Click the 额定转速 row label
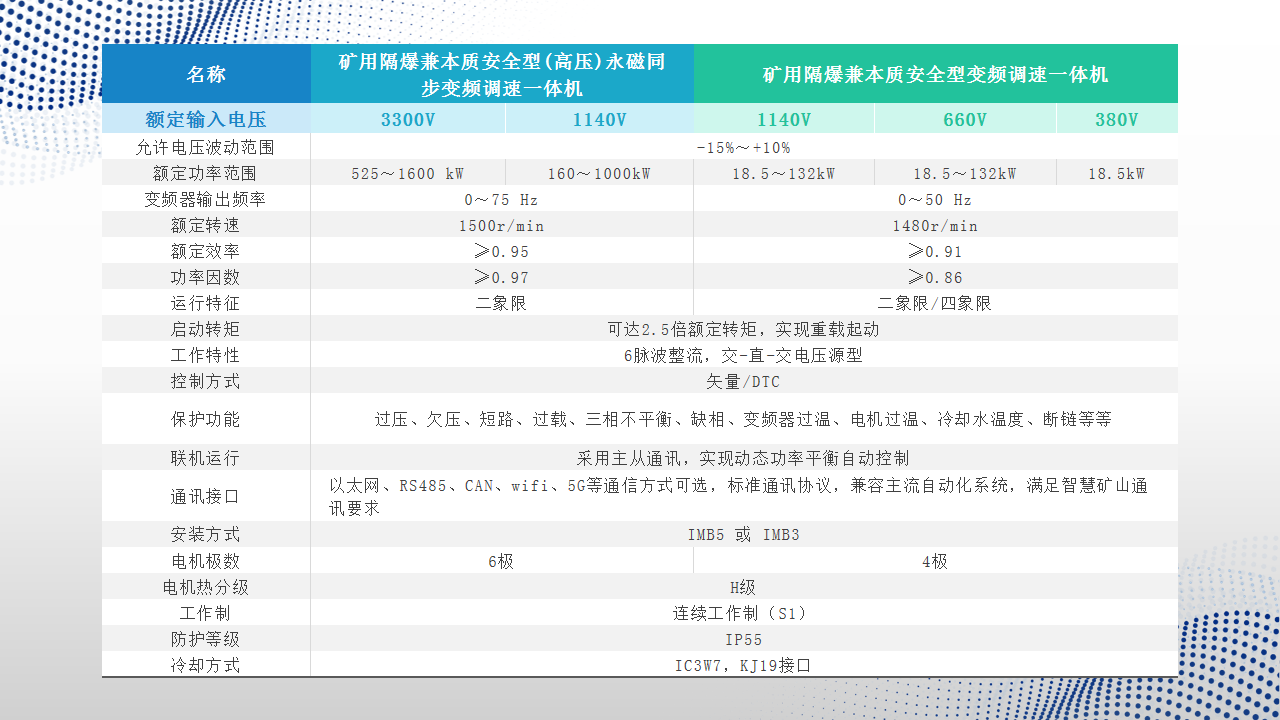The height and width of the screenshot is (720, 1280). 205,225
